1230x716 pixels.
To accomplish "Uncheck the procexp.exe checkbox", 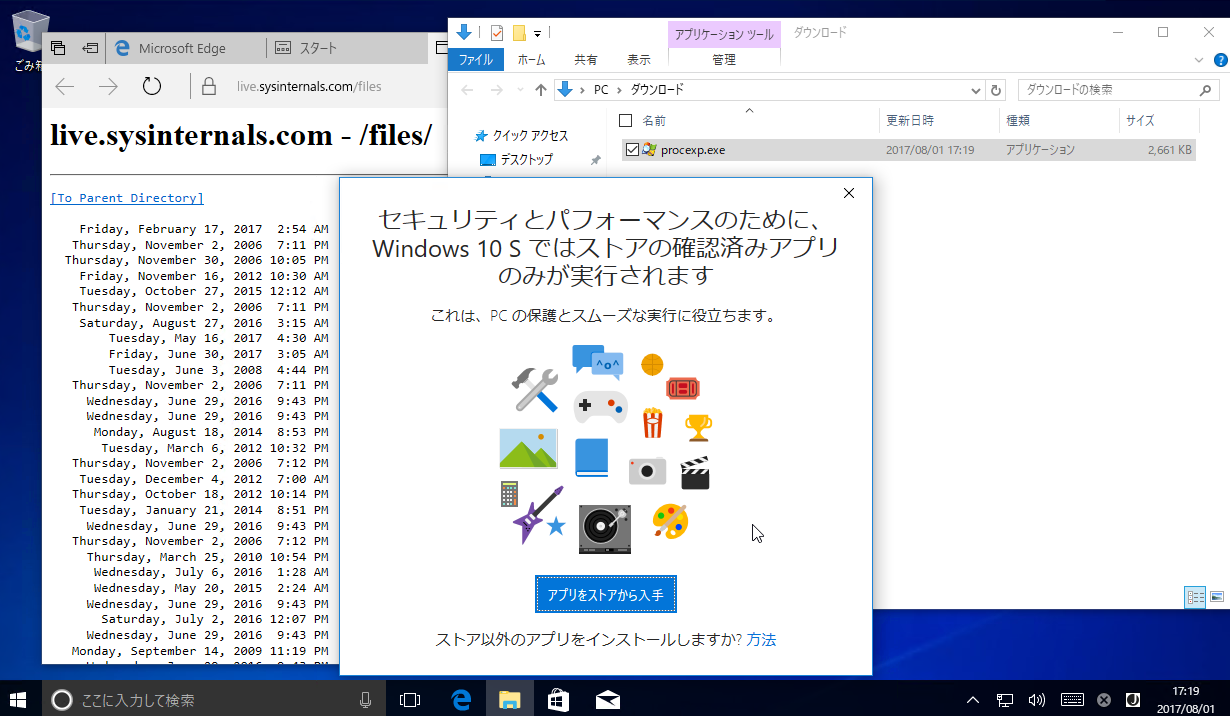I will (x=632, y=150).
